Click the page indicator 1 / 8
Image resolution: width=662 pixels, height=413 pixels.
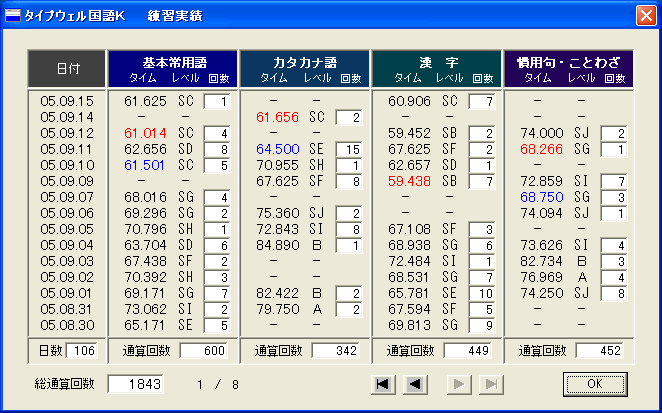[x=217, y=385]
